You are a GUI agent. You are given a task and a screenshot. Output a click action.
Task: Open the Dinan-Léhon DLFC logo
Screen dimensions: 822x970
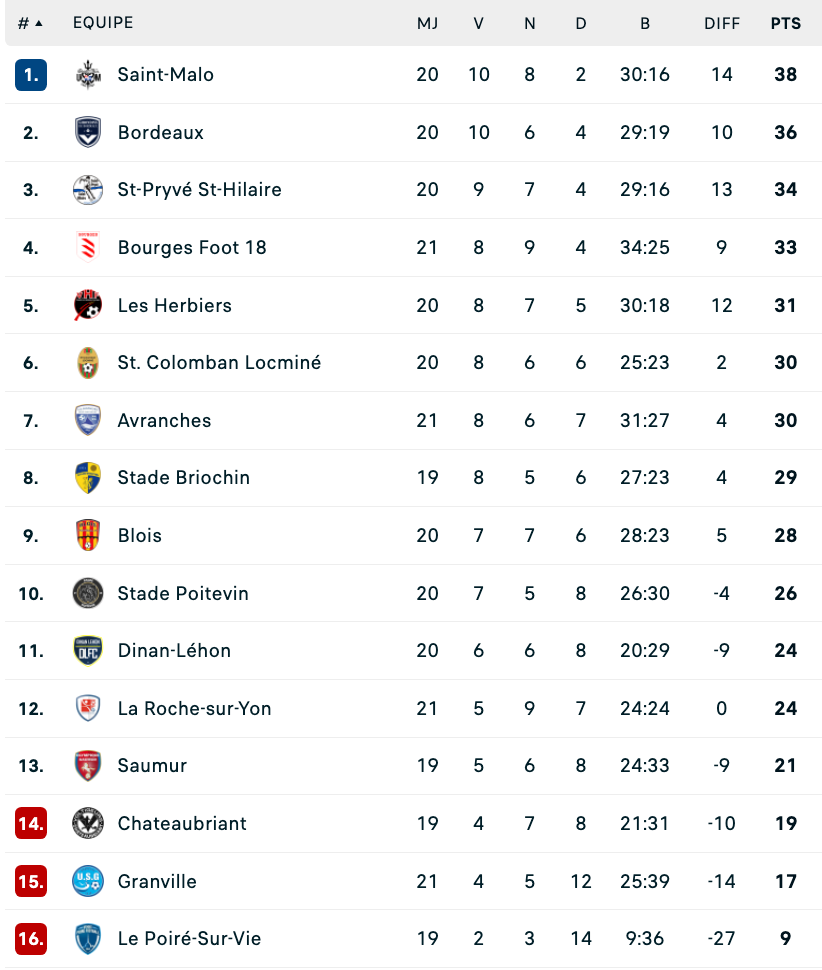point(88,651)
